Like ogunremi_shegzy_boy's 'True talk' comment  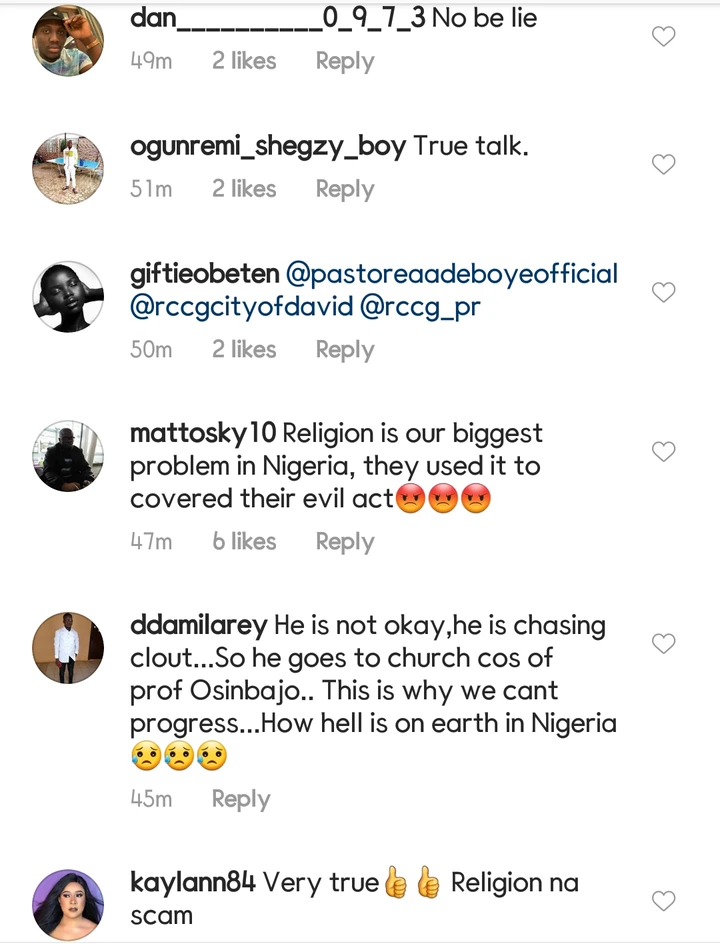point(664,164)
